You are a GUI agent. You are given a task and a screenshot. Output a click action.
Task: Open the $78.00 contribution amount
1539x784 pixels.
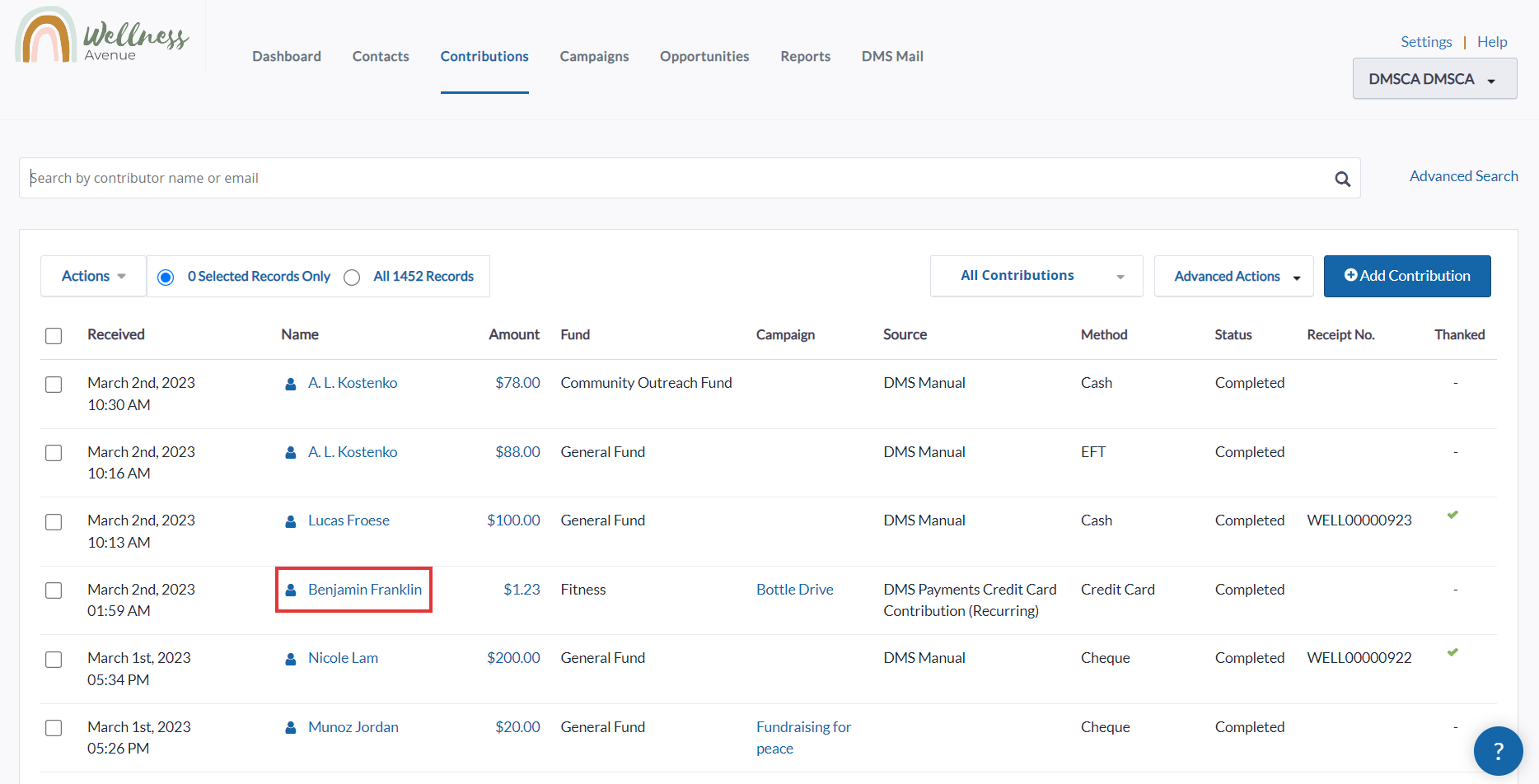click(517, 383)
